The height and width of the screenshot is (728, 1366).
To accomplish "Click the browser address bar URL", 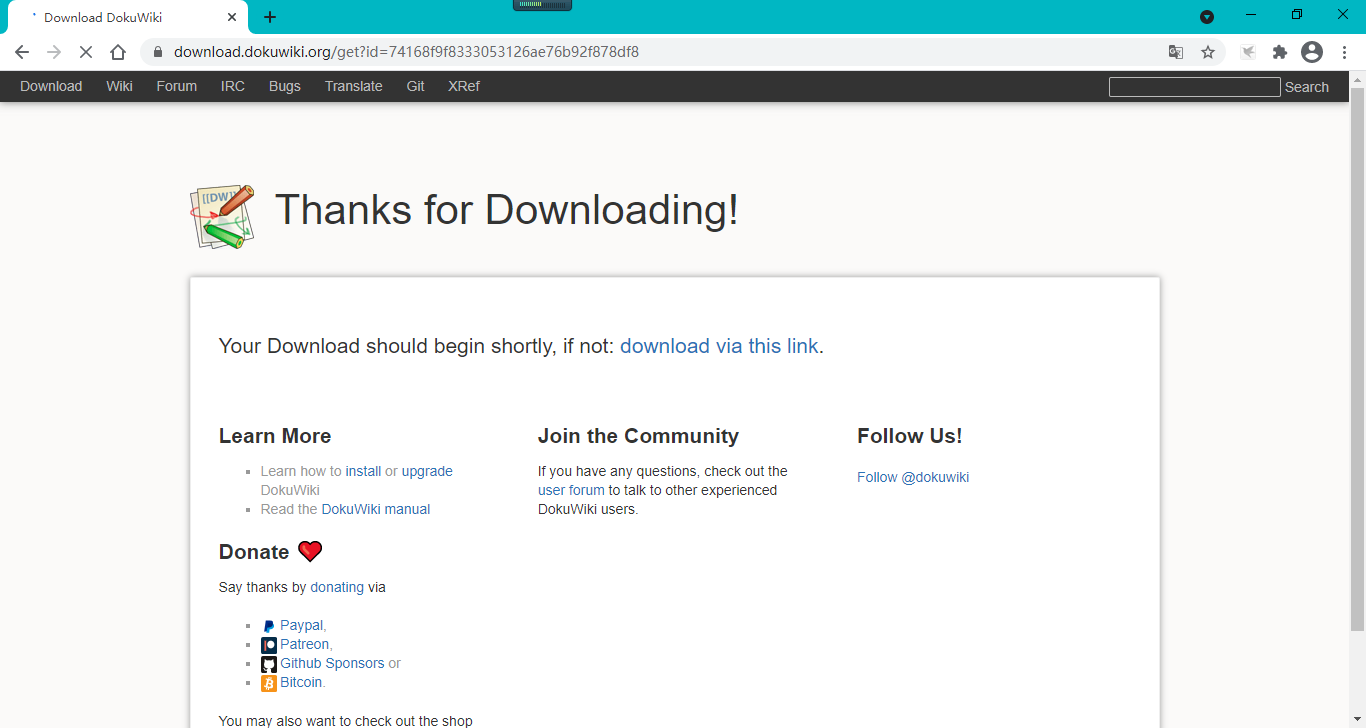I will 406,52.
